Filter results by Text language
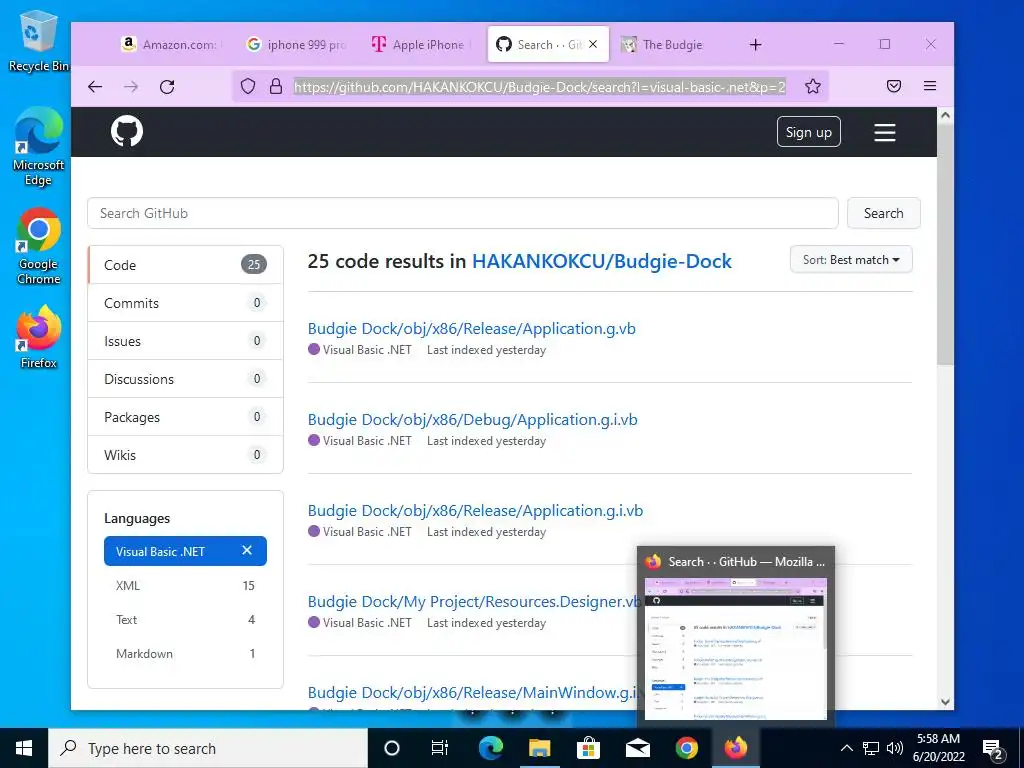1024x768 pixels. (x=185, y=619)
